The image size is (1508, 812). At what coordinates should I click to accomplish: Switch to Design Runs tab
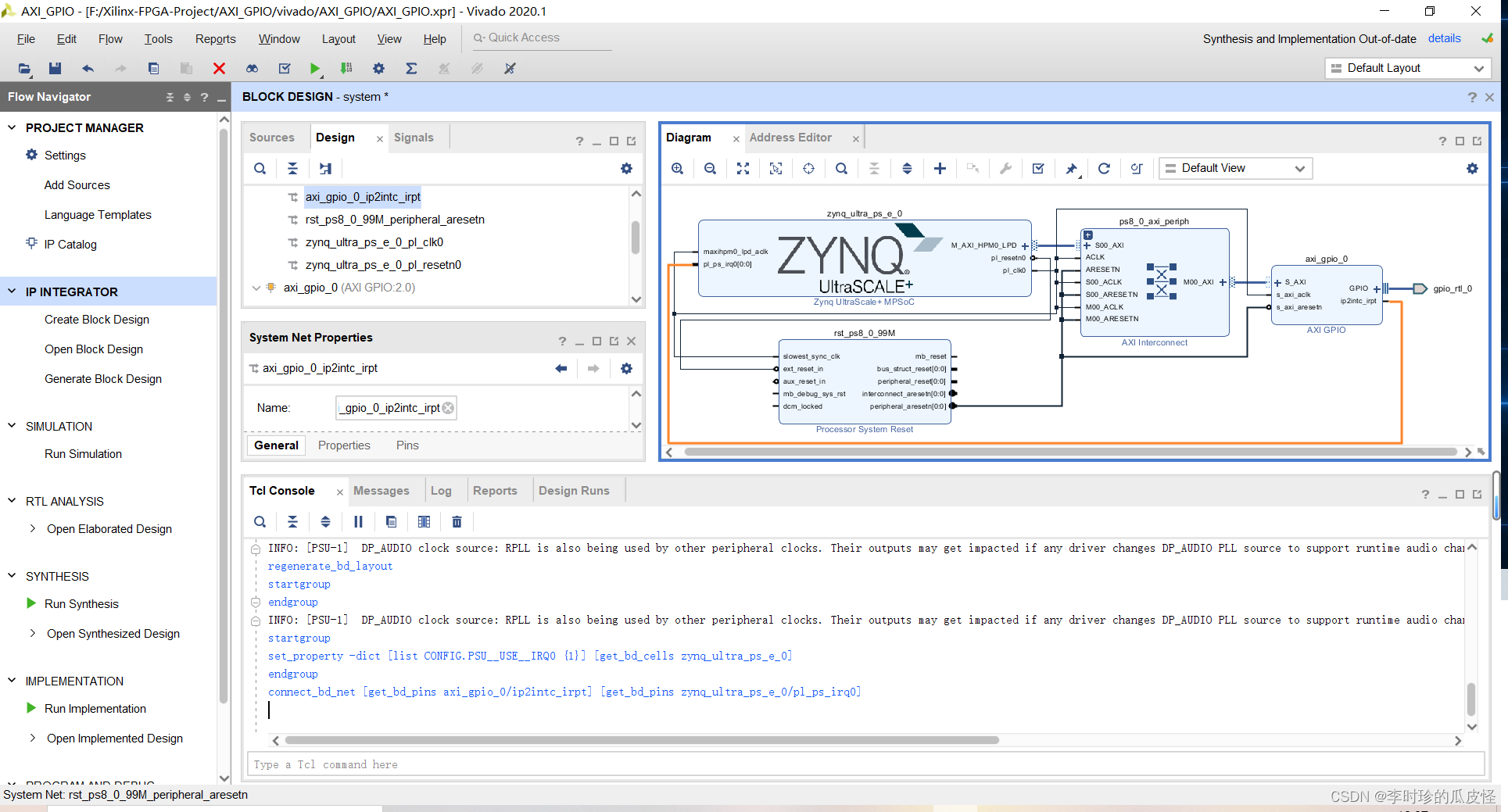(574, 491)
